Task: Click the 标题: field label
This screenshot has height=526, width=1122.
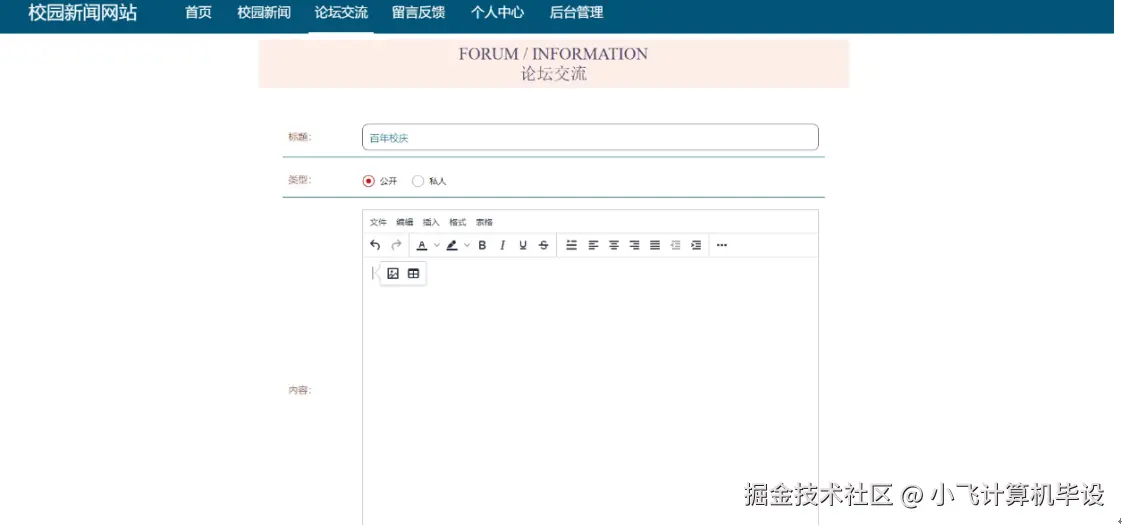Action: (x=300, y=137)
